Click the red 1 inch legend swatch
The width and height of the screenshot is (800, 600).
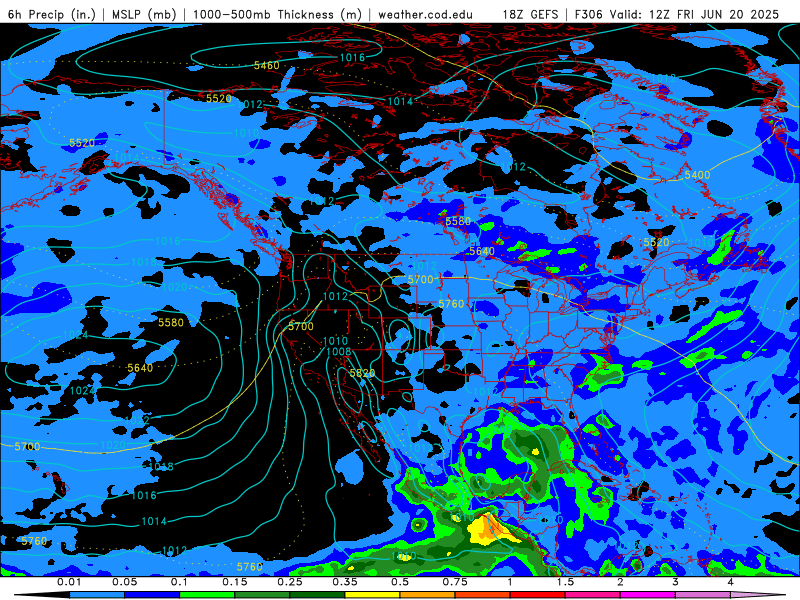coord(538,595)
